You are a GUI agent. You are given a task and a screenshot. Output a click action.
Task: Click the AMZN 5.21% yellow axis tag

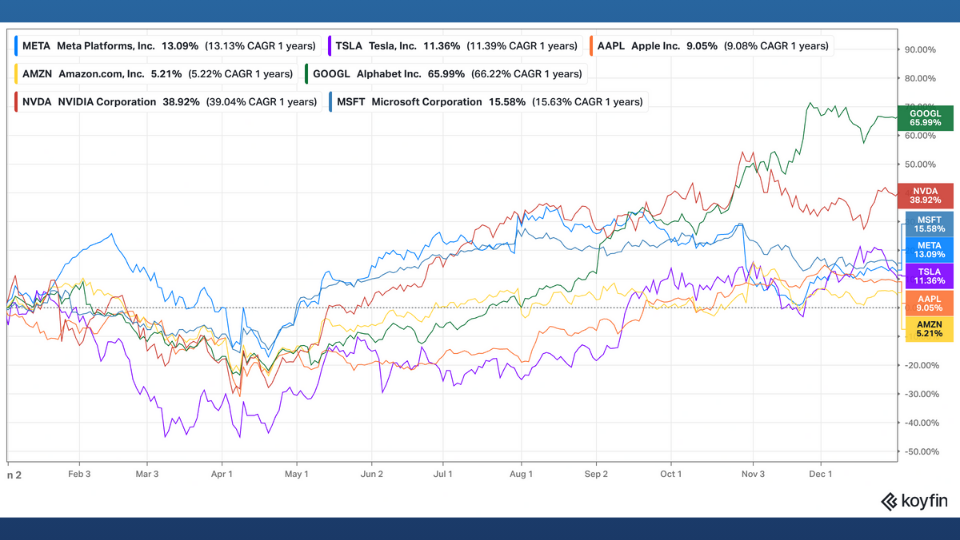pos(925,329)
